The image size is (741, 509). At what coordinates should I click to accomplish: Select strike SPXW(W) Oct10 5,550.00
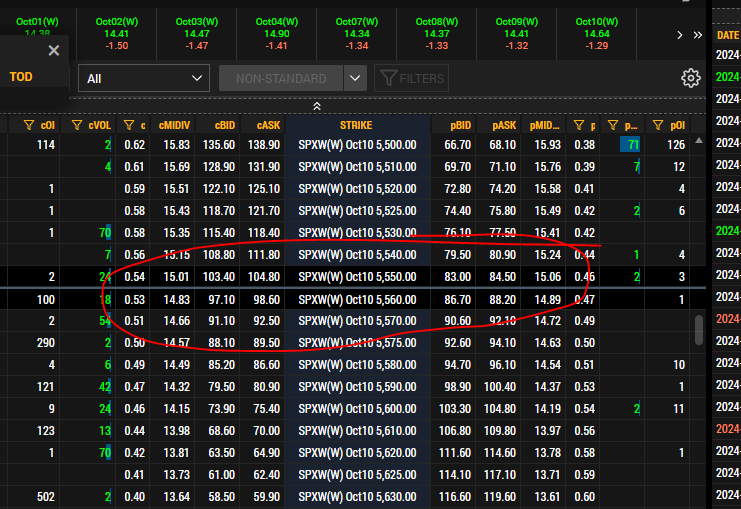(357, 277)
